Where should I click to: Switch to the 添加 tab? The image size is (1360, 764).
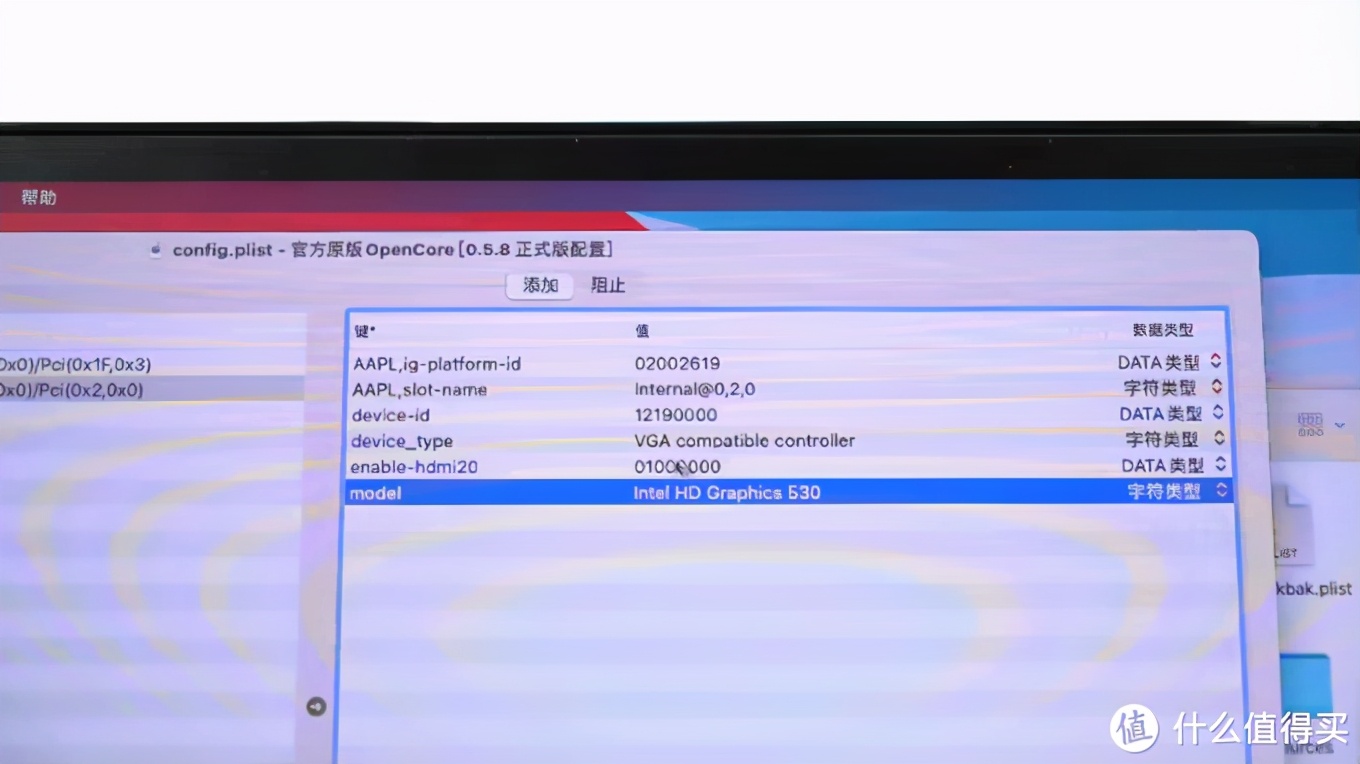point(540,285)
